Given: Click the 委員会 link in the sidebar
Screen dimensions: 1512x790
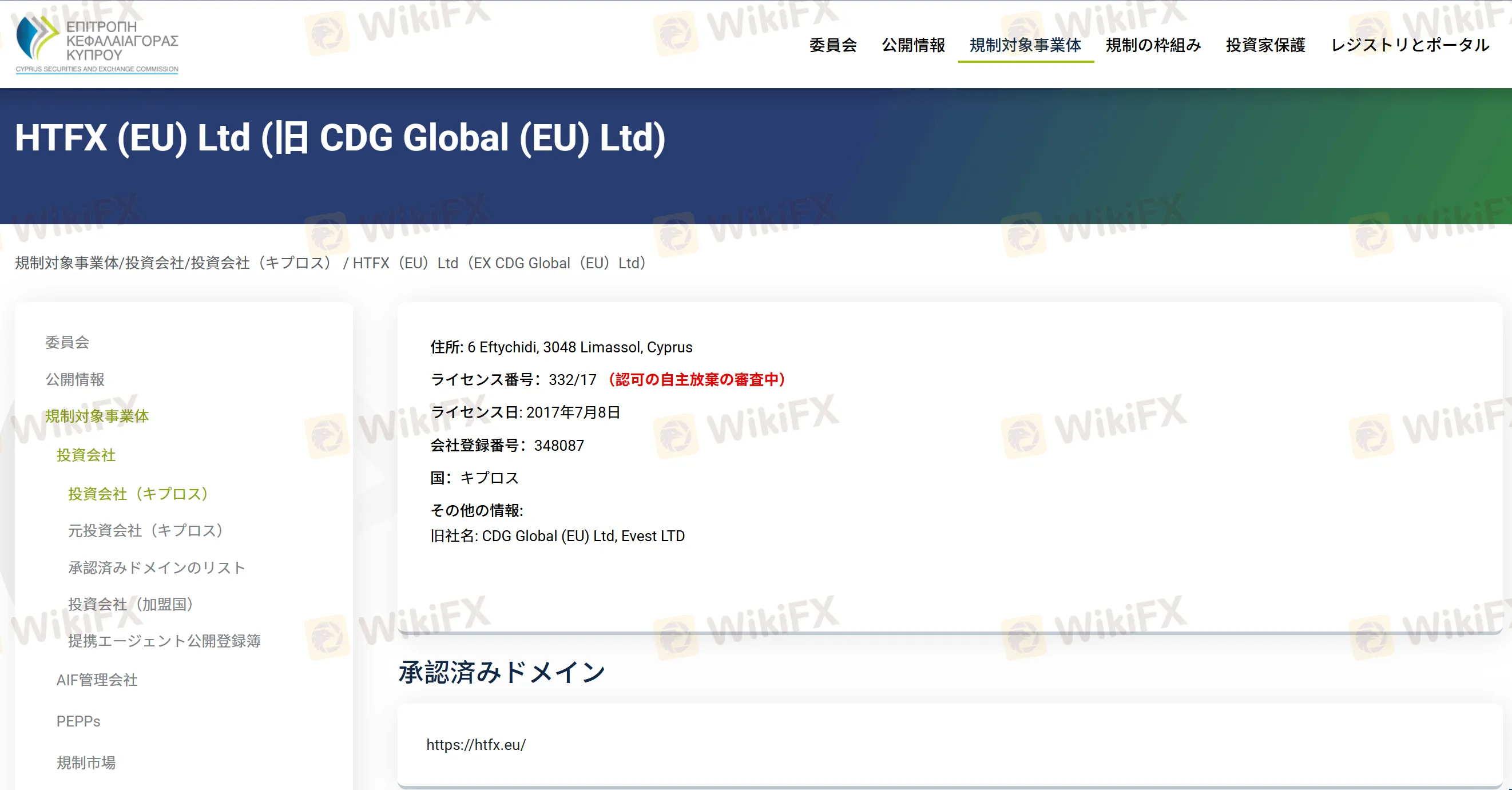Looking at the screenshot, I should [x=67, y=342].
